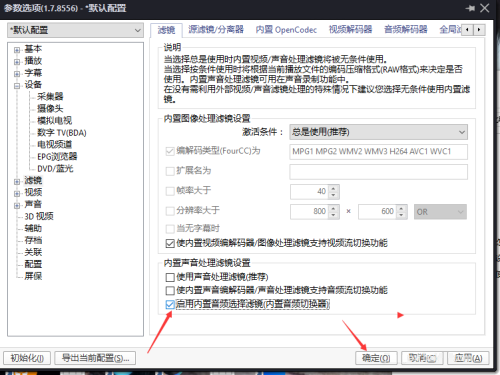Screen dimensions: 500x375
Task: Select 摄像头 in the settings tree
Action: [50, 109]
